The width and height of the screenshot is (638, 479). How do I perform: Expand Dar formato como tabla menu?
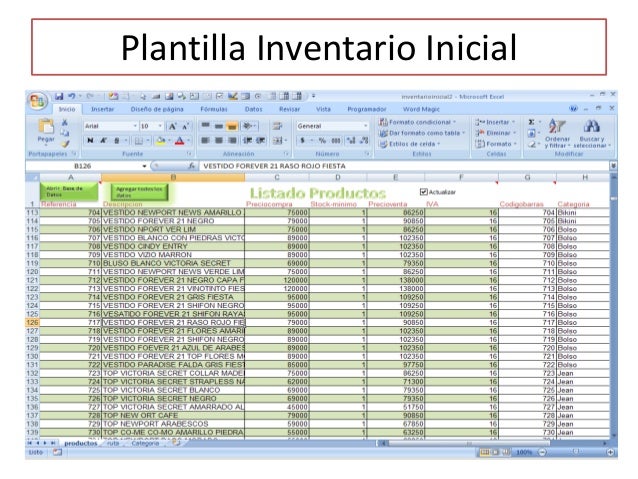click(422, 133)
